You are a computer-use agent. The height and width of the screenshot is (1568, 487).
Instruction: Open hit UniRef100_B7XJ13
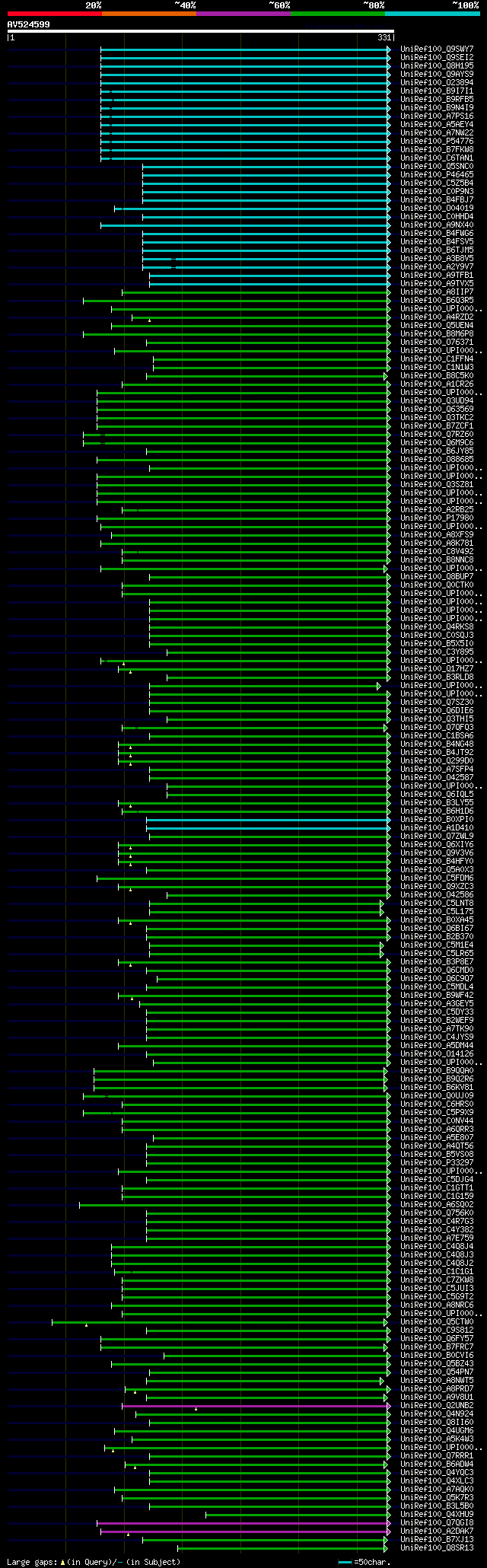pyautogui.click(x=437, y=1540)
